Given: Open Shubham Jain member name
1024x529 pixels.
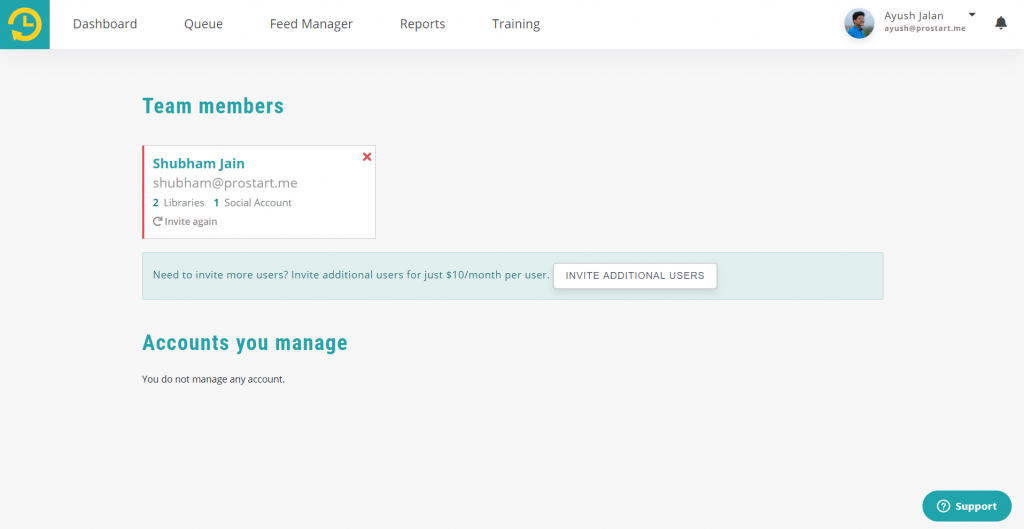Looking at the screenshot, I should pyautogui.click(x=199, y=163).
